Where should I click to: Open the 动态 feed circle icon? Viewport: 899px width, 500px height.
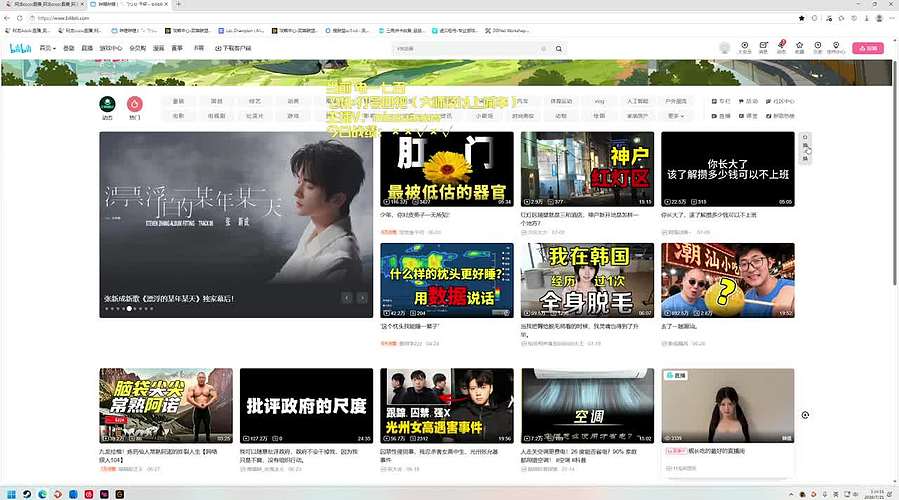coord(107,104)
